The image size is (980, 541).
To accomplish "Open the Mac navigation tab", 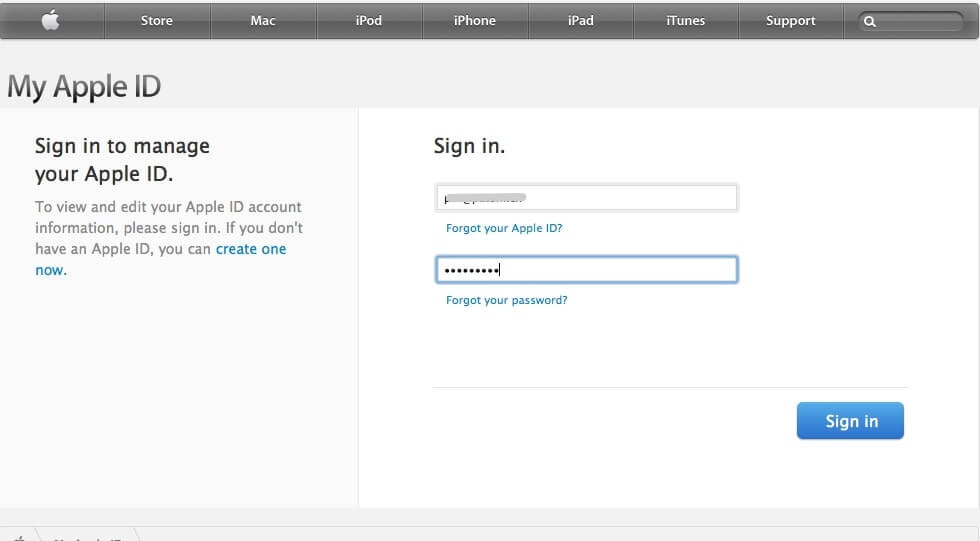I will pyautogui.click(x=263, y=21).
